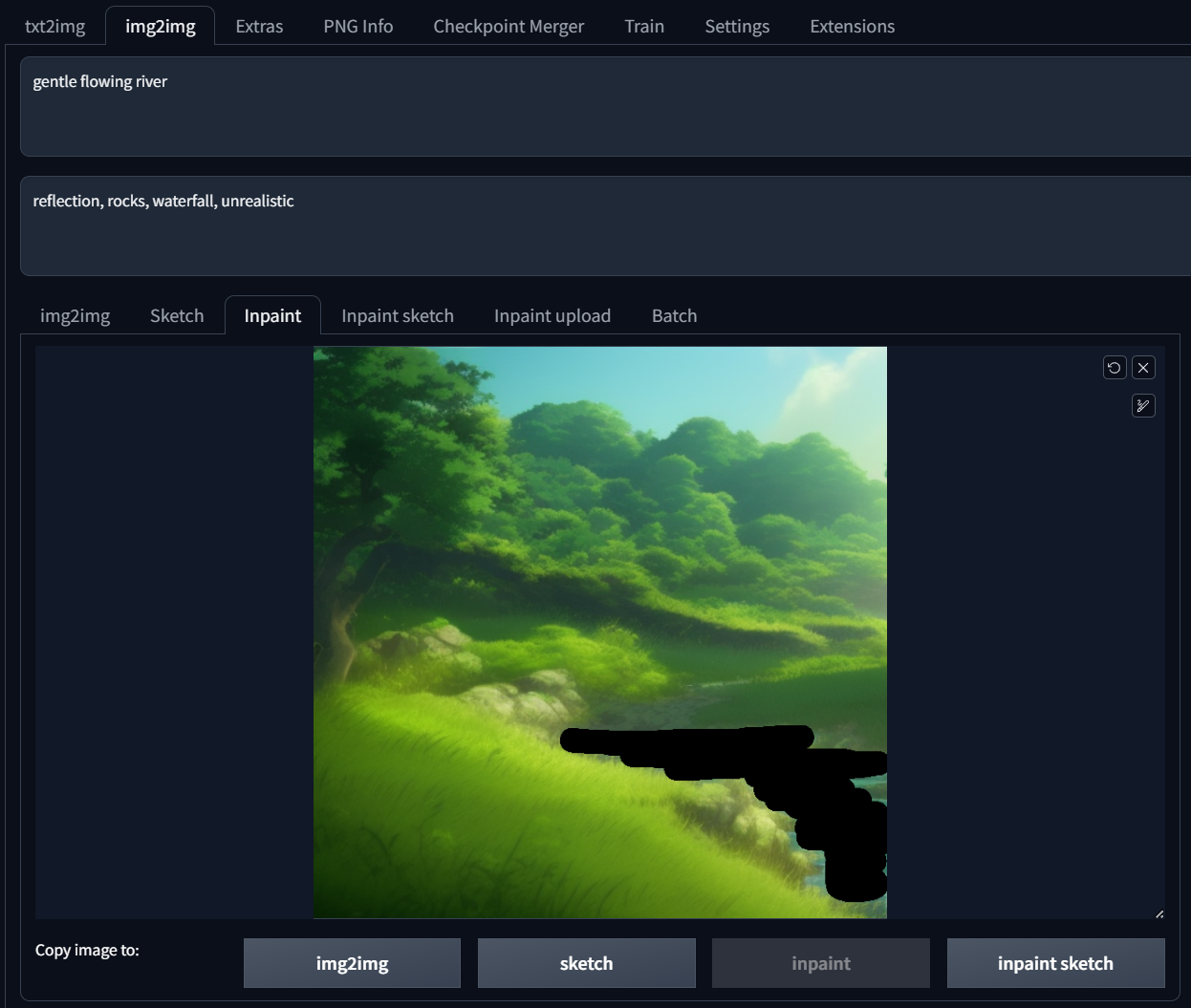Image resolution: width=1191 pixels, height=1008 pixels.
Task: Open the Settings tab
Action: [x=737, y=26]
